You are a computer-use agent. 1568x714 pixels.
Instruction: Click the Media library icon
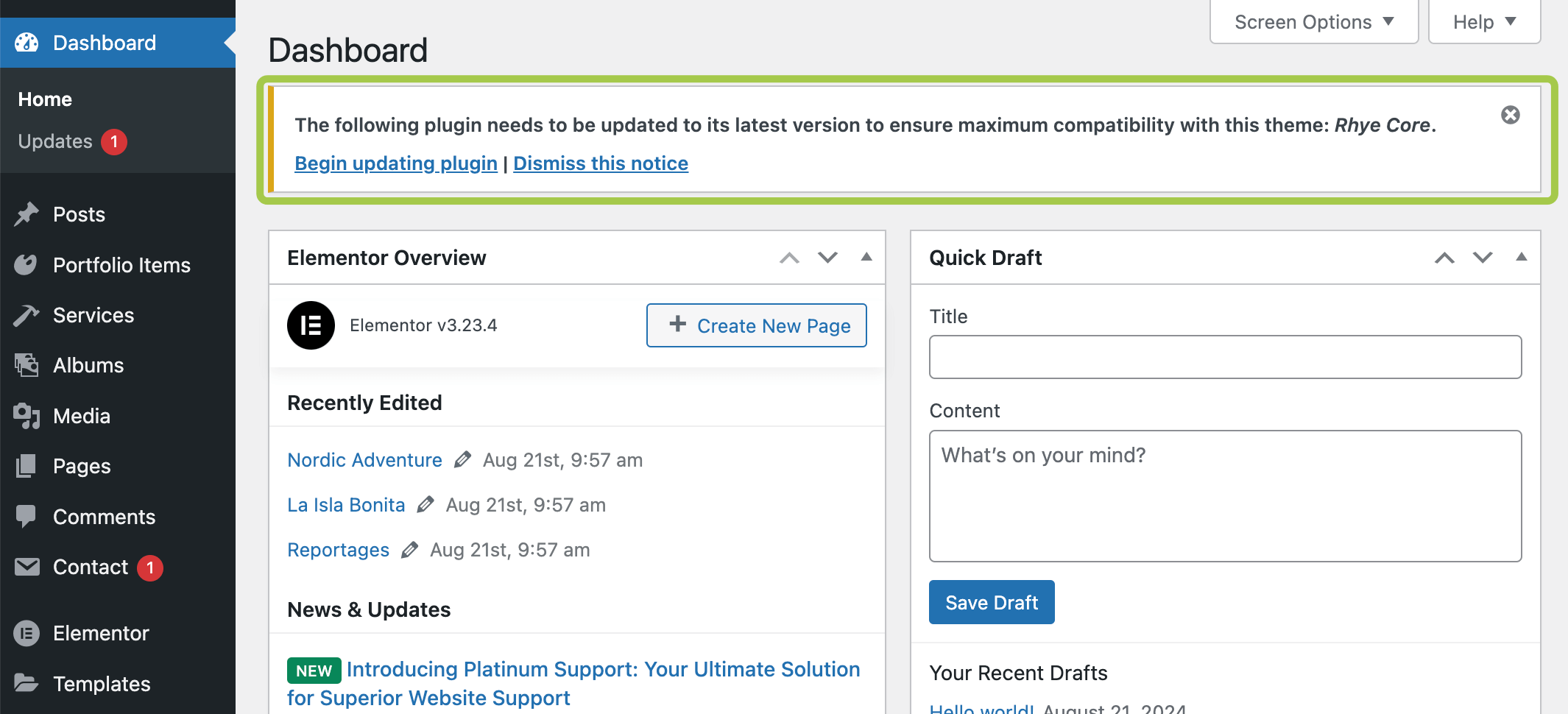[27, 416]
